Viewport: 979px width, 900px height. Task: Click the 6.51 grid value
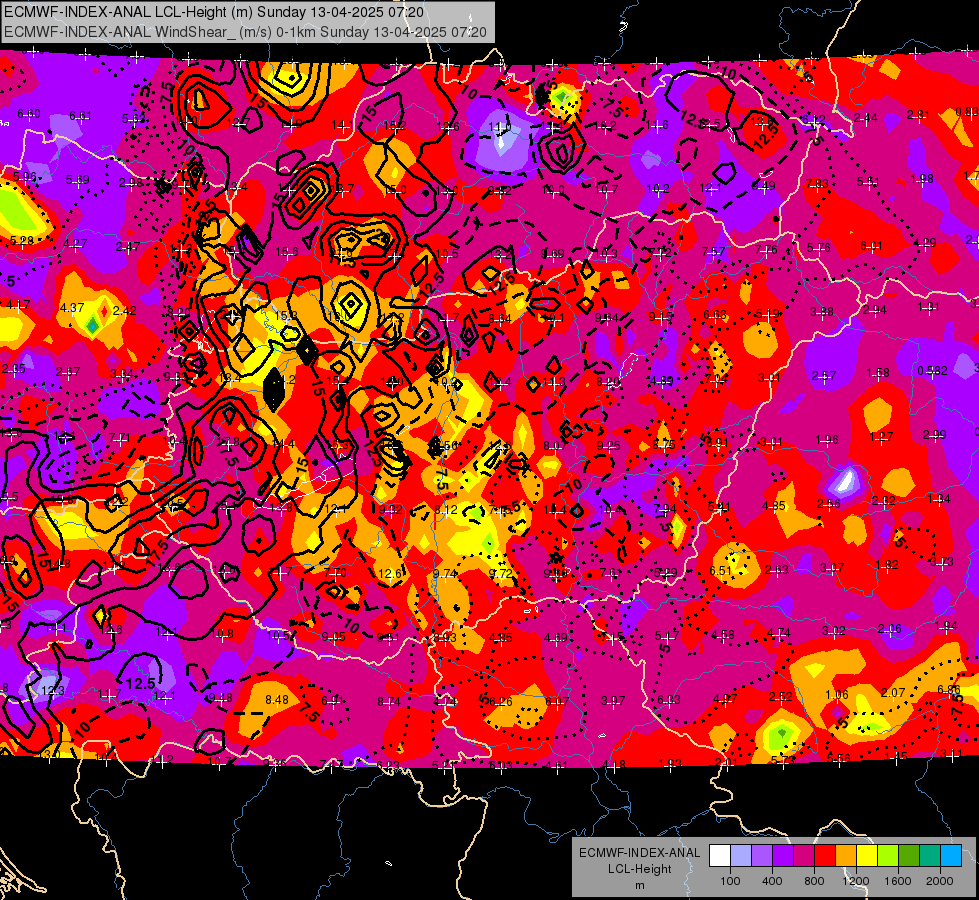click(721, 570)
